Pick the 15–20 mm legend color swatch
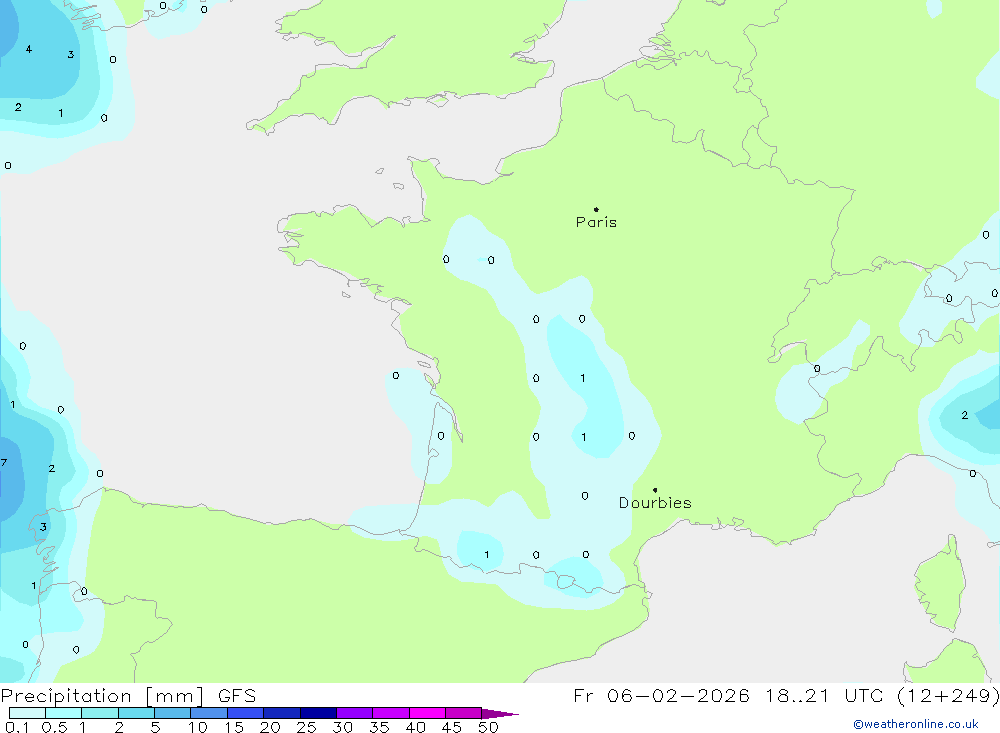This screenshot has width=1000, height=733. tap(246, 713)
